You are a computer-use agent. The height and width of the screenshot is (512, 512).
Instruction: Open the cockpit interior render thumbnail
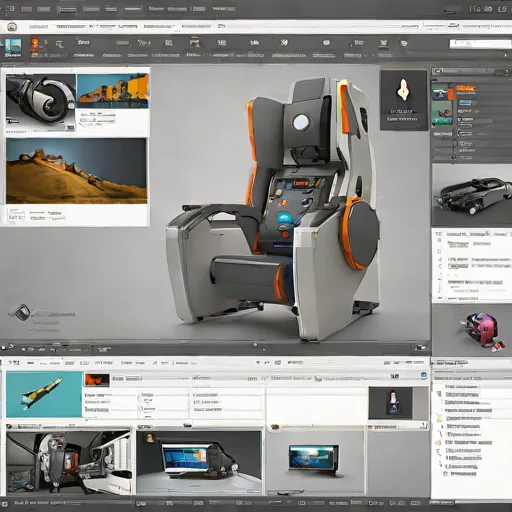click(x=69, y=463)
